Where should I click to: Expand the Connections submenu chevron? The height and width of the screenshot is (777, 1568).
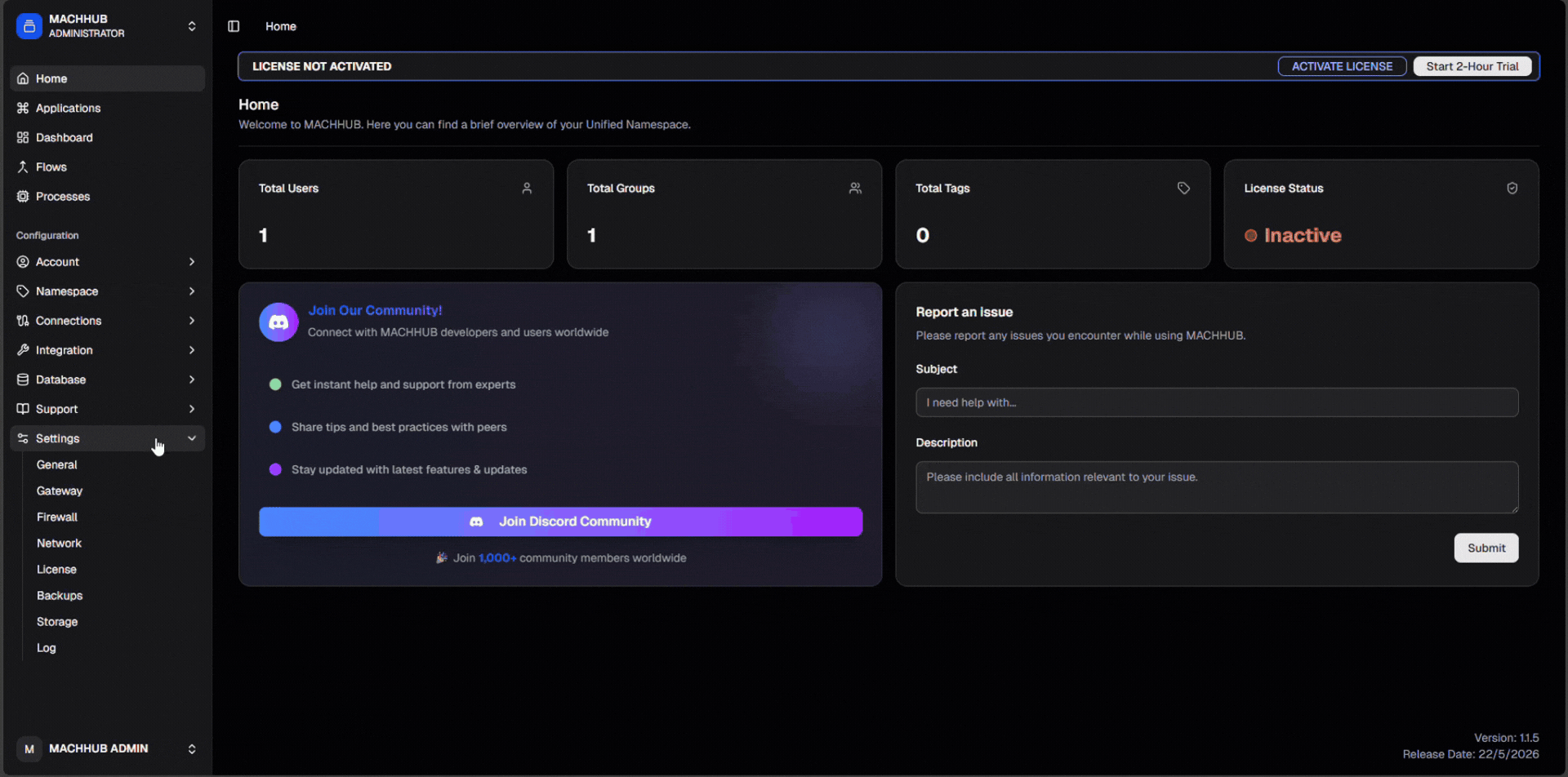point(192,320)
